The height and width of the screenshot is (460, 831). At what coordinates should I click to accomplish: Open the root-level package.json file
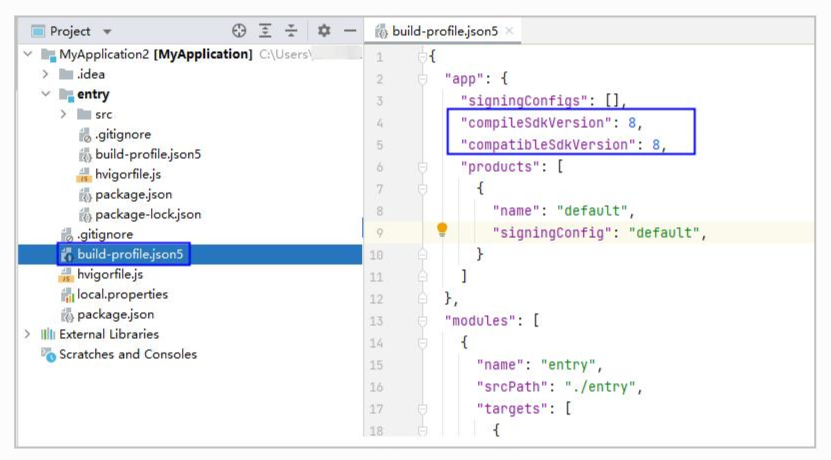click(116, 314)
